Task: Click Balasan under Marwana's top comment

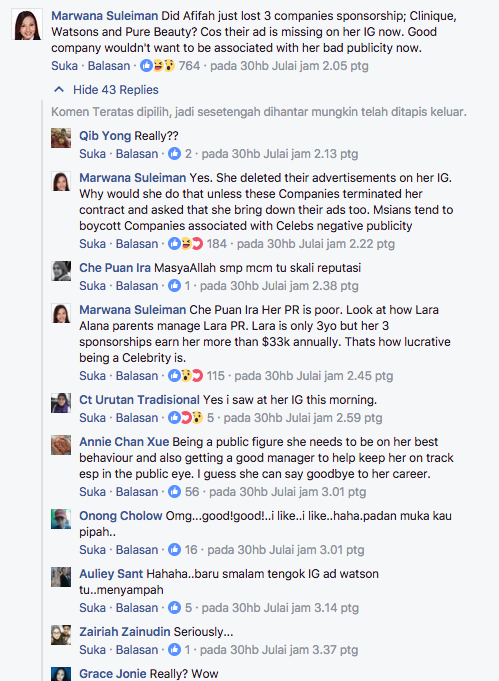Action: 109,66
